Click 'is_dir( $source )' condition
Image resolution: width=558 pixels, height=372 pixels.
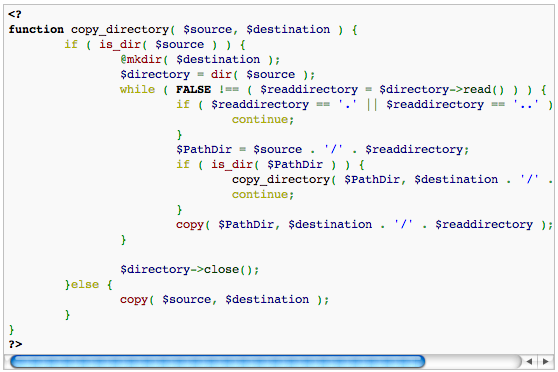click(x=158, y=44)
